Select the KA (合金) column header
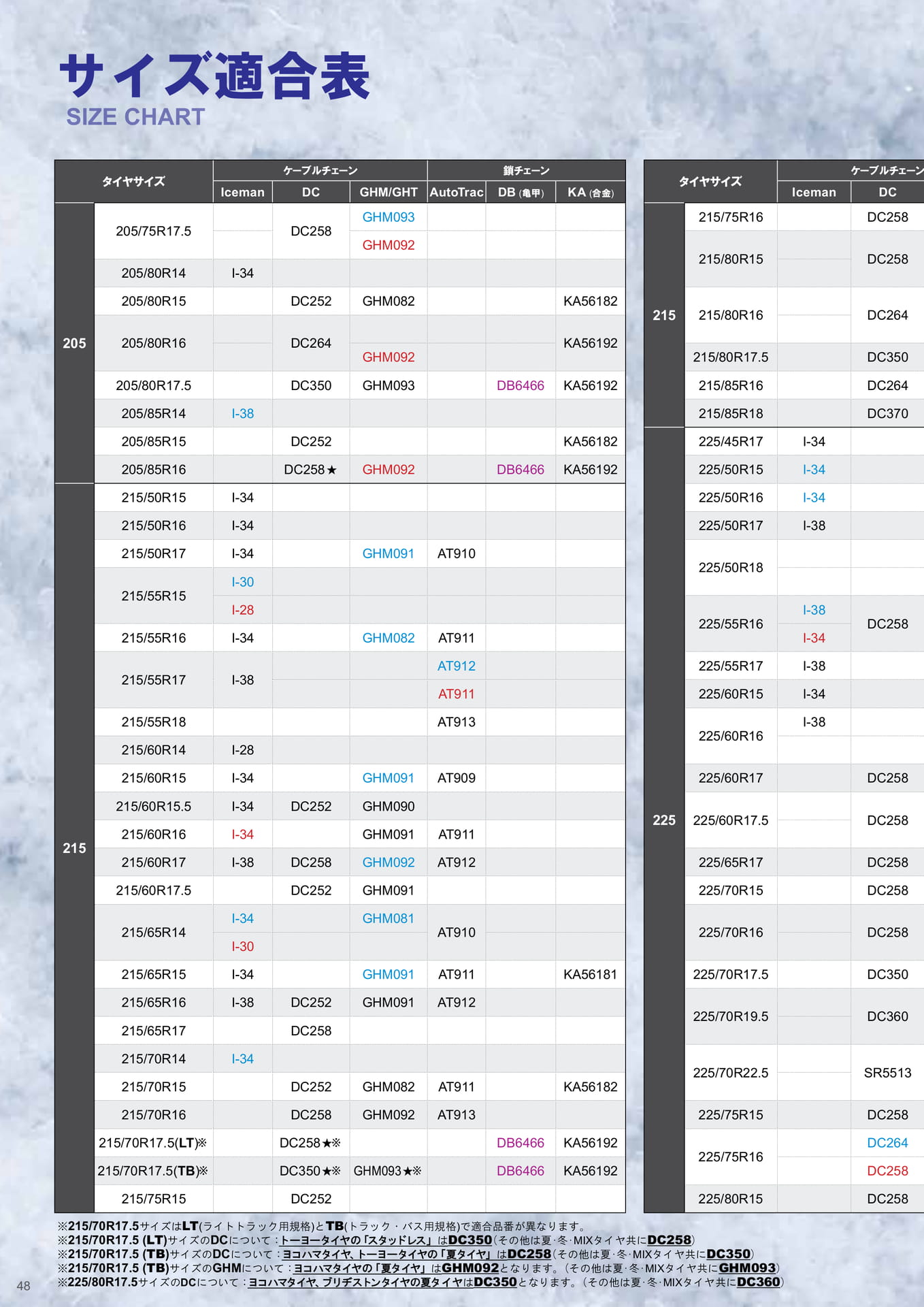The height and width of the screenshot is (1307, 924). point(591,192)
